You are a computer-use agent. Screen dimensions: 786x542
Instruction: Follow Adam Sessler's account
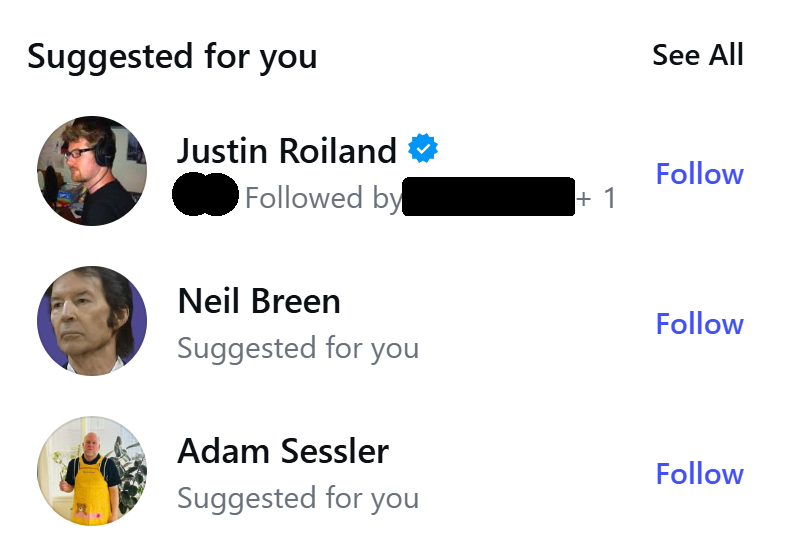(699, 474)
